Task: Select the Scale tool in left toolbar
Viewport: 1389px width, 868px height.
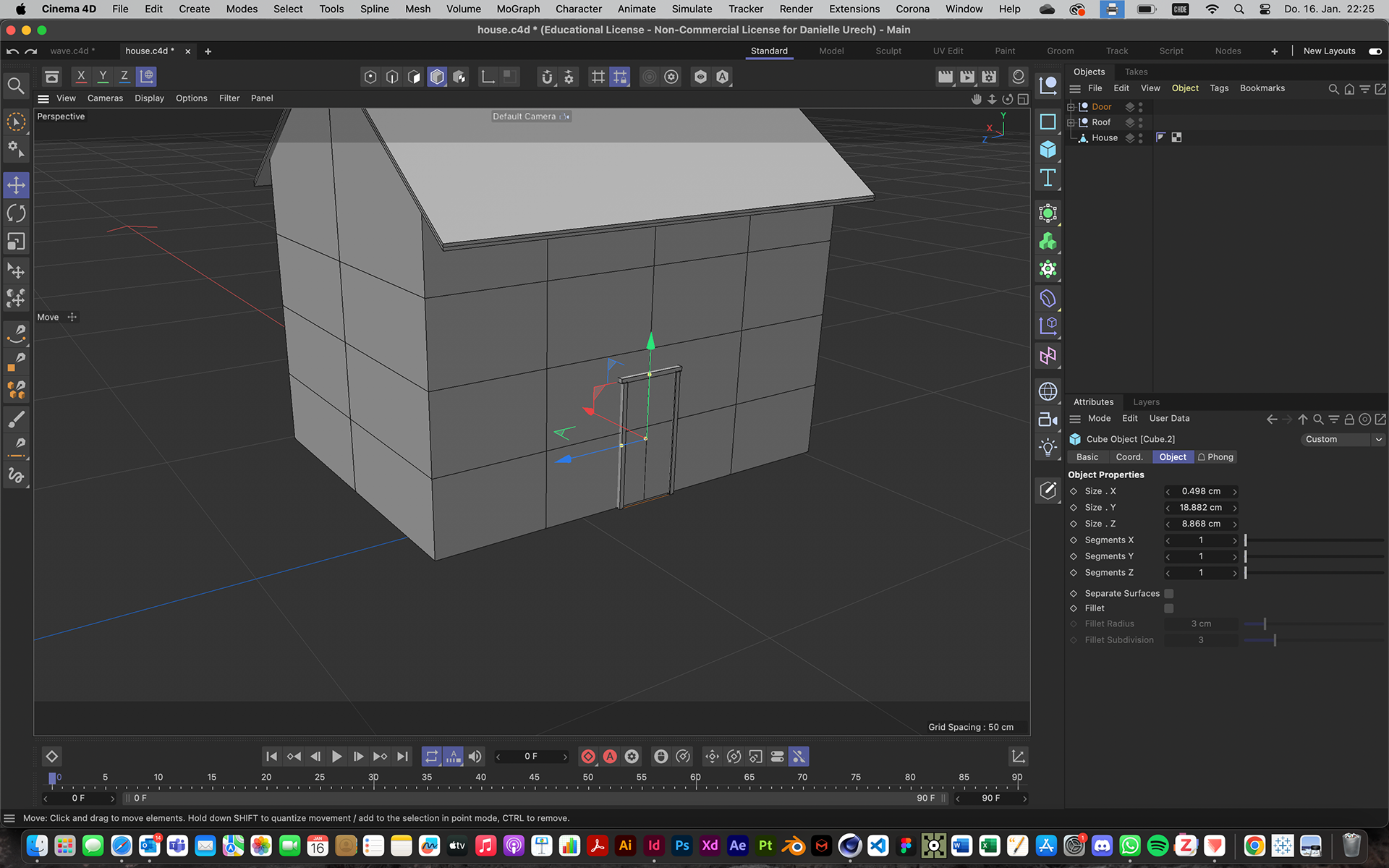Action: coord(16,242)
